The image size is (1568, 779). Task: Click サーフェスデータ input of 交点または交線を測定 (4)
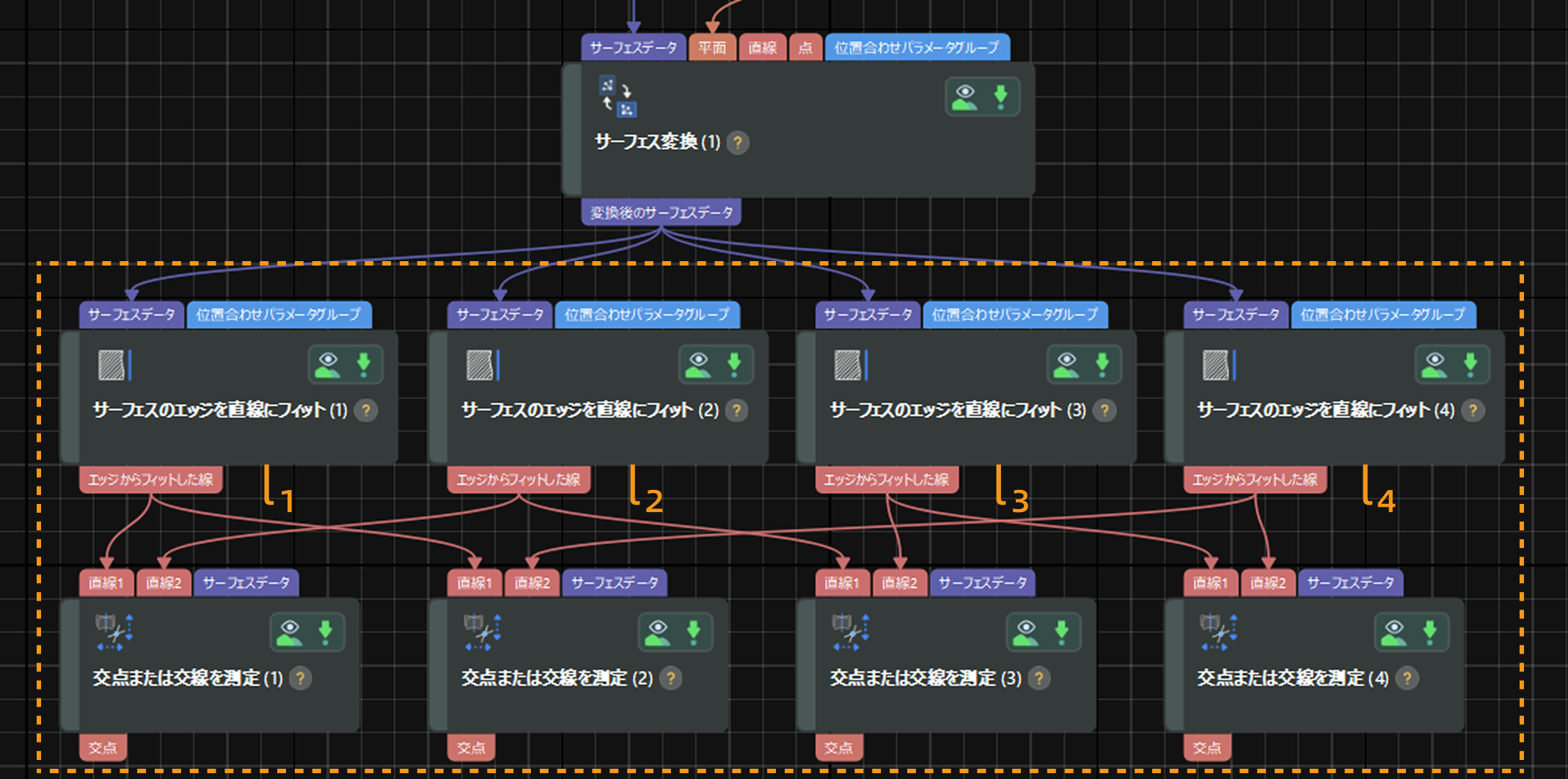point(1351,583)
